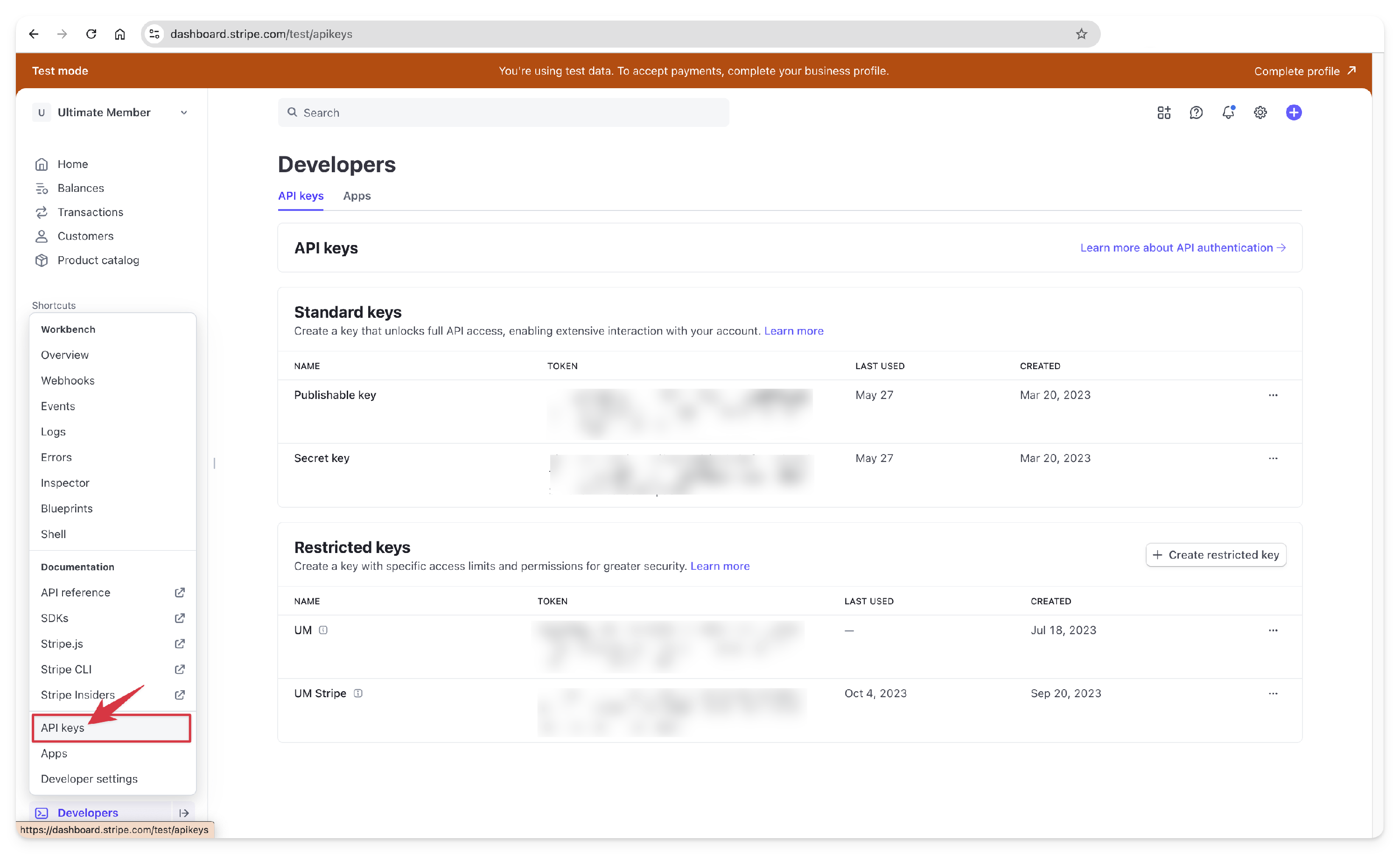Image resolution: width=1400 pixels, height=854 pixels.
Task: Select Overview under Workbench
Action: 65,355
